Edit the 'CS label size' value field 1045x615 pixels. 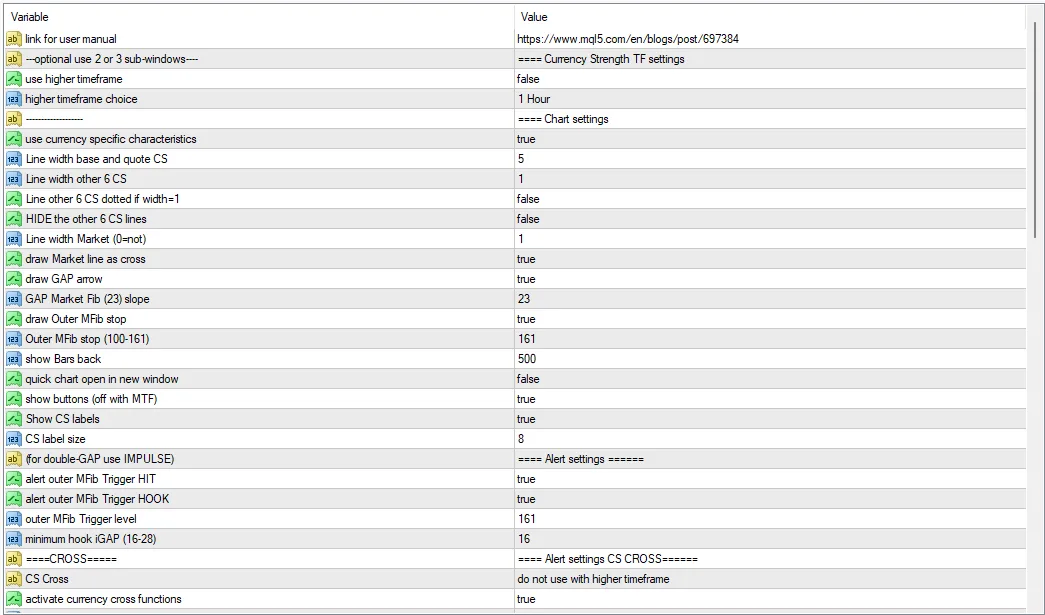pyautogui.click(x=521, y=439)
